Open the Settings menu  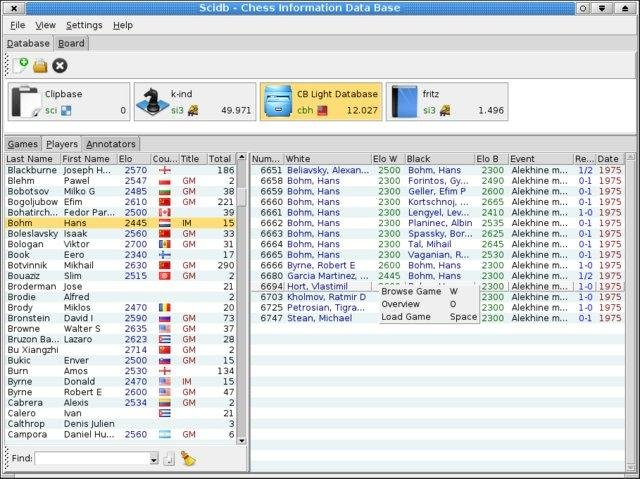(84, 24)
